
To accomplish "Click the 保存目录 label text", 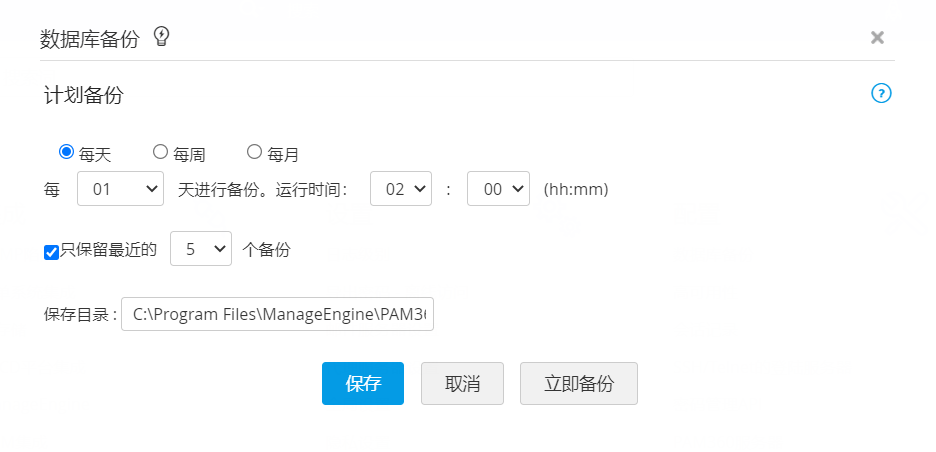I will [80, 315].
